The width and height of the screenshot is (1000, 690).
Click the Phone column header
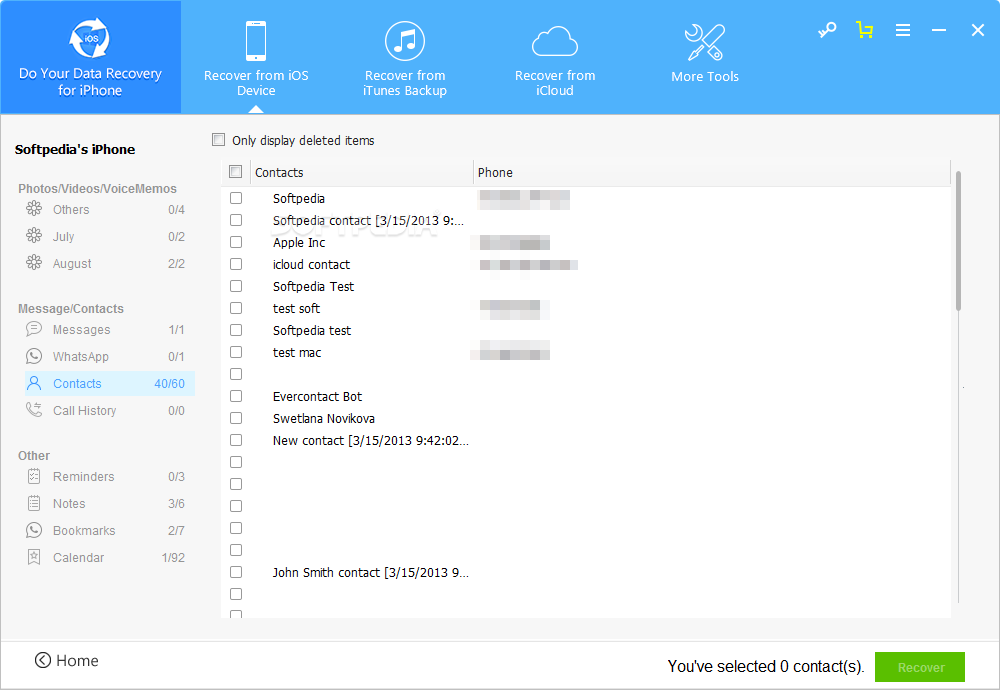[x=711, y=172]
